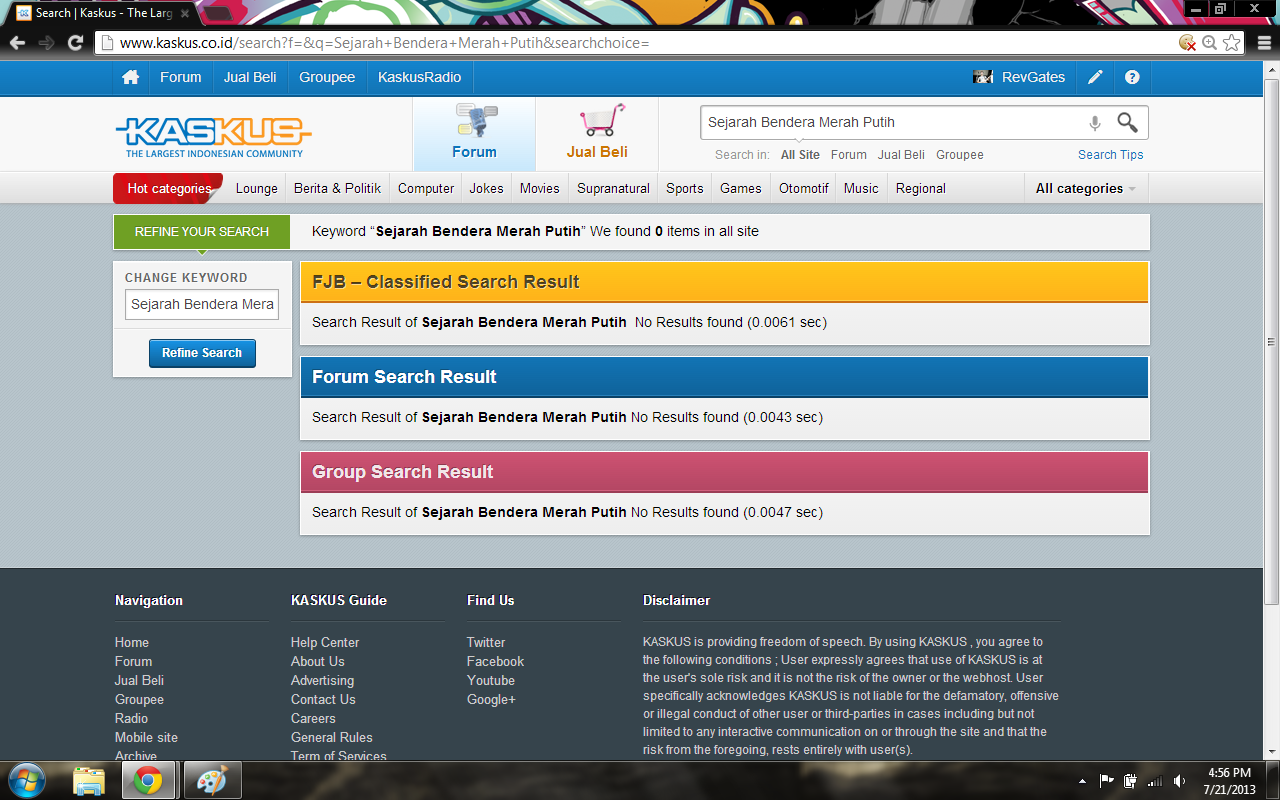
Task: Open the RevGates user avatar
Action: pyautogui.click(x=983, y=77)
